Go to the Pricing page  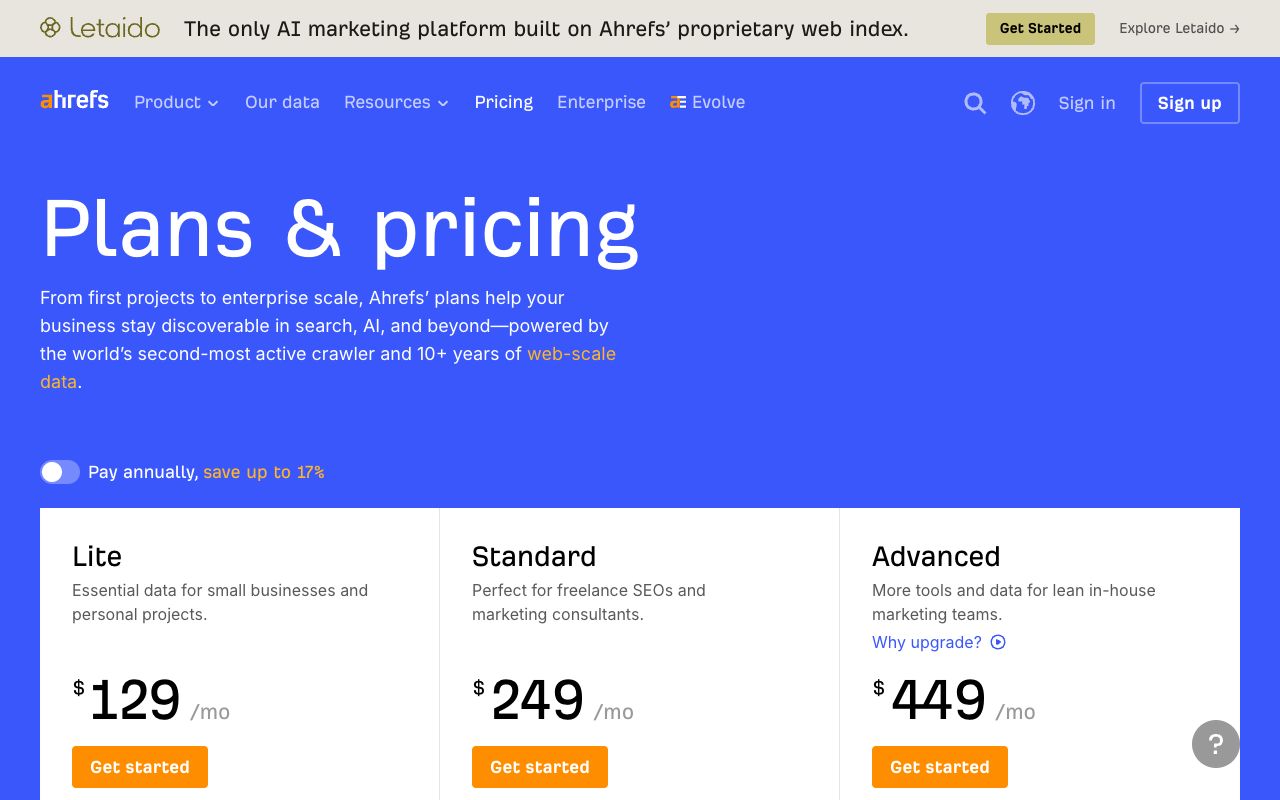[504, 102]
